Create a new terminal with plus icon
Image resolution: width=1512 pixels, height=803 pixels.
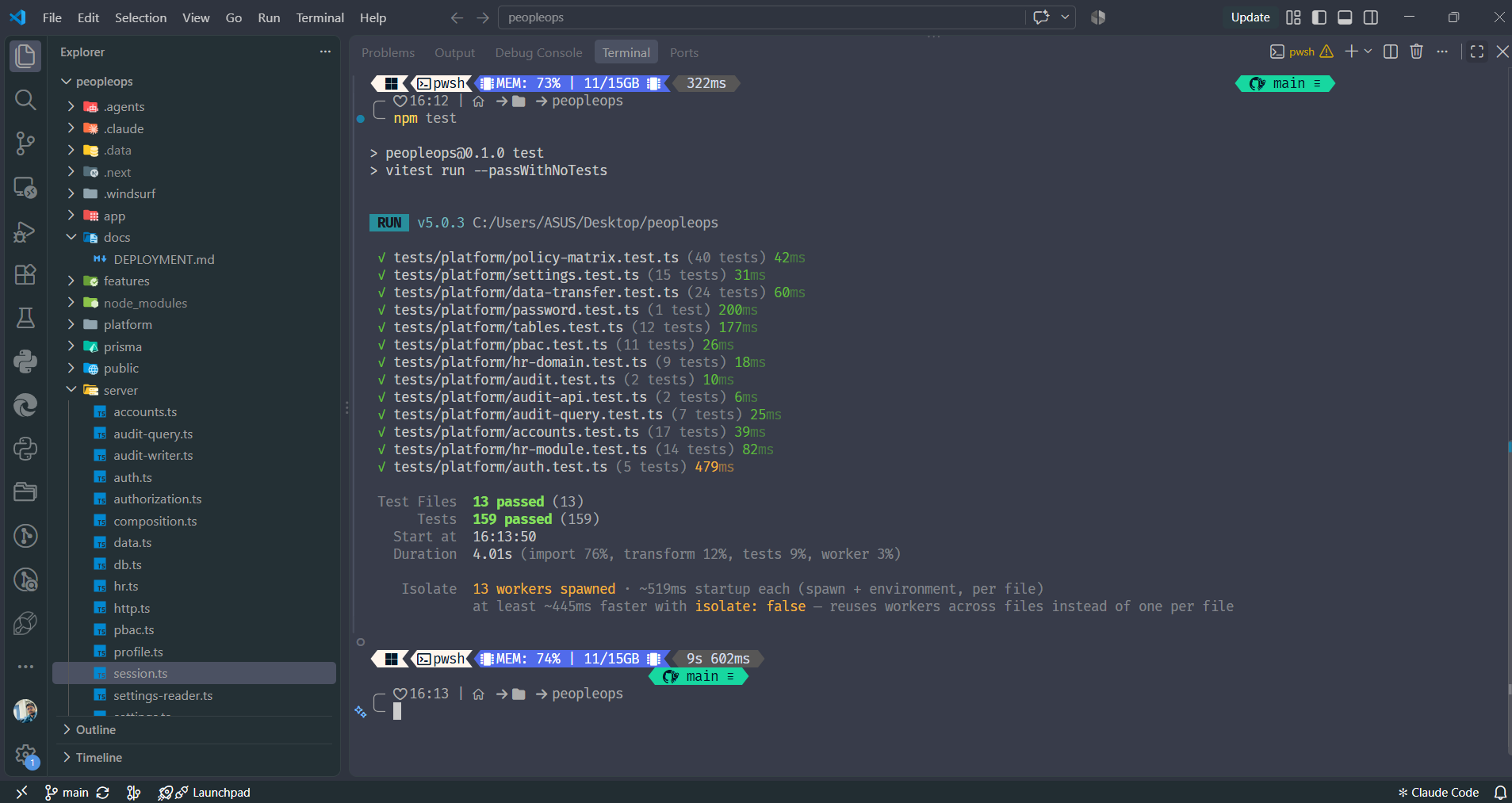1351,52
